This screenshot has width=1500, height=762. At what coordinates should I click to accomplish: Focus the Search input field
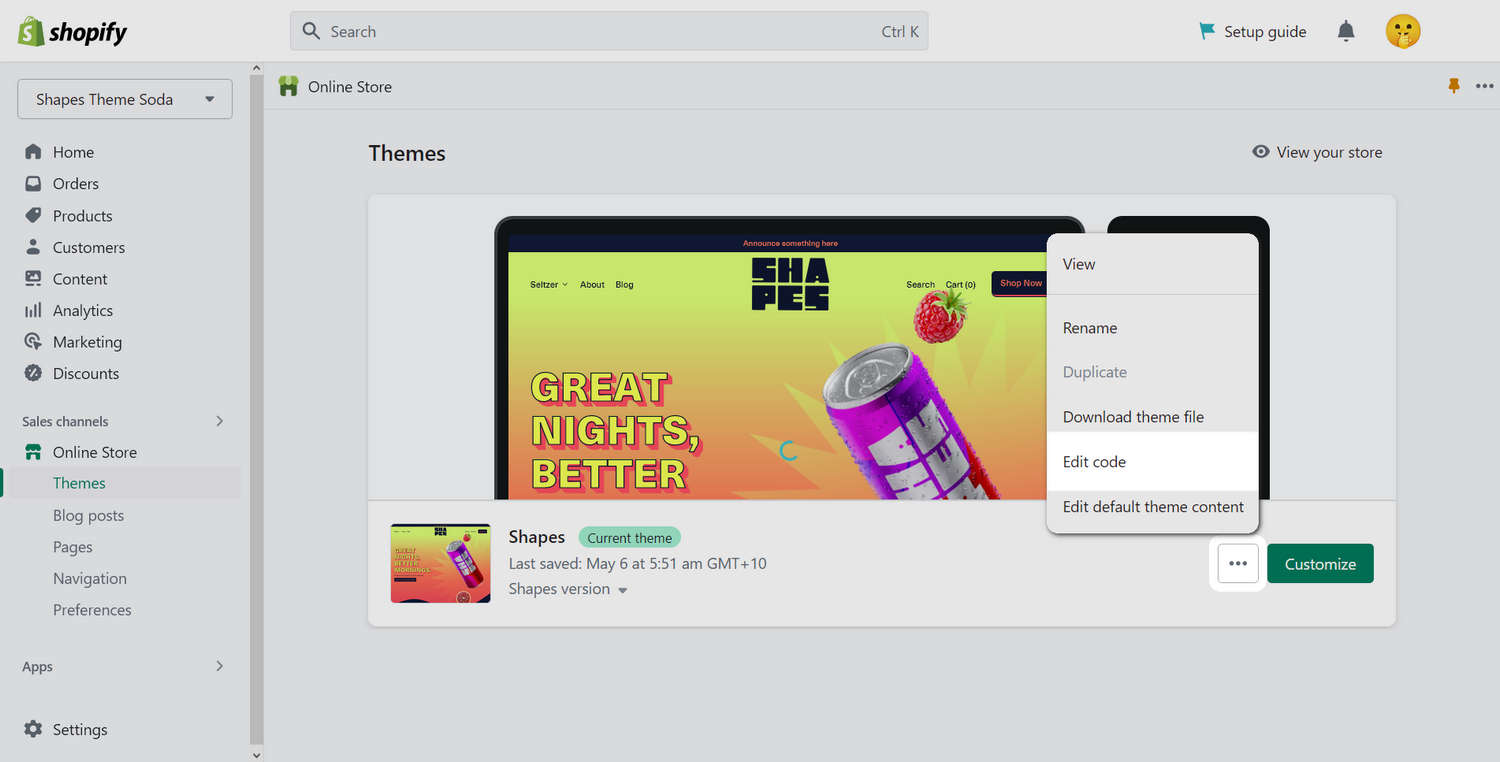[609, 31]
